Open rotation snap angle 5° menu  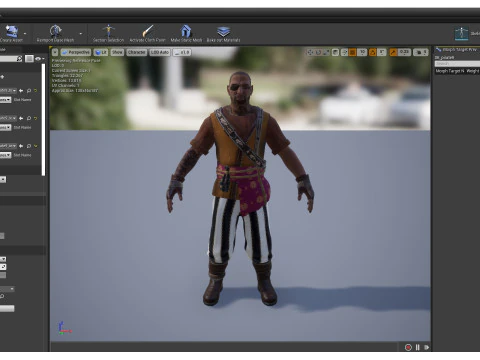coord(382,52)
